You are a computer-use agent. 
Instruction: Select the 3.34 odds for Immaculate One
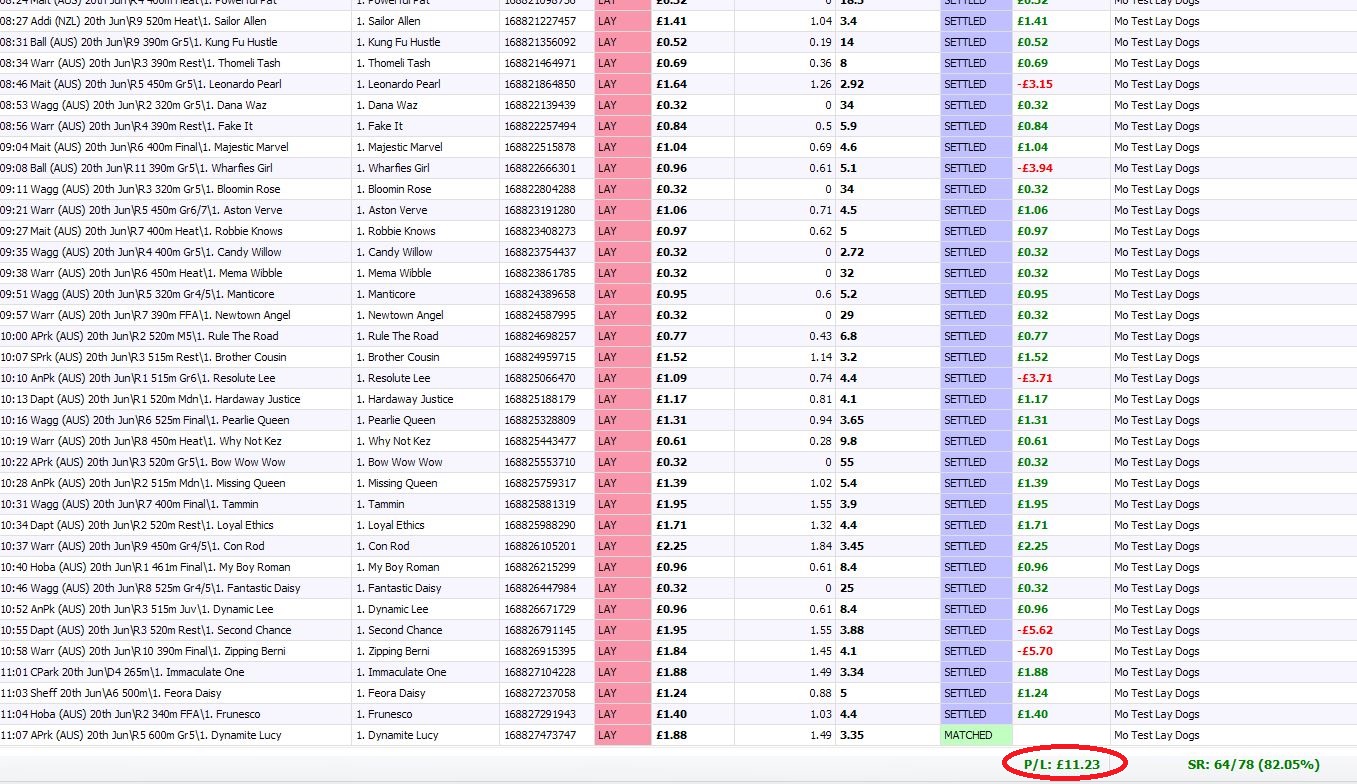852,672
